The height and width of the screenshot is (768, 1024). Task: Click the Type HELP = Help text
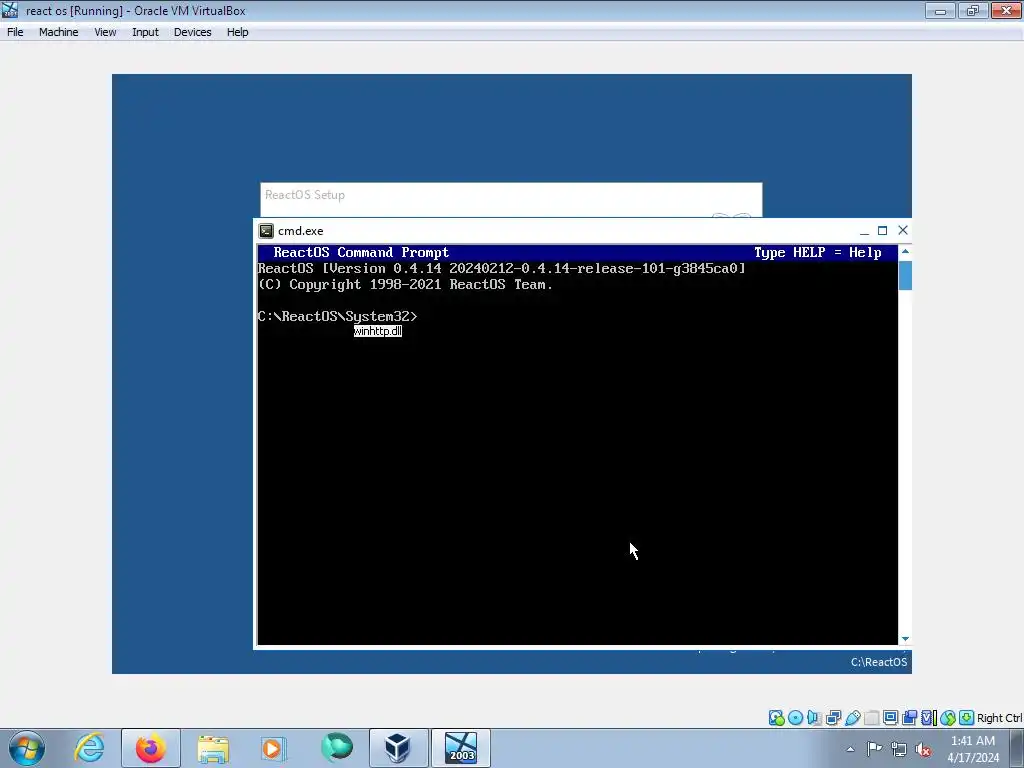[x=818, y=252]
